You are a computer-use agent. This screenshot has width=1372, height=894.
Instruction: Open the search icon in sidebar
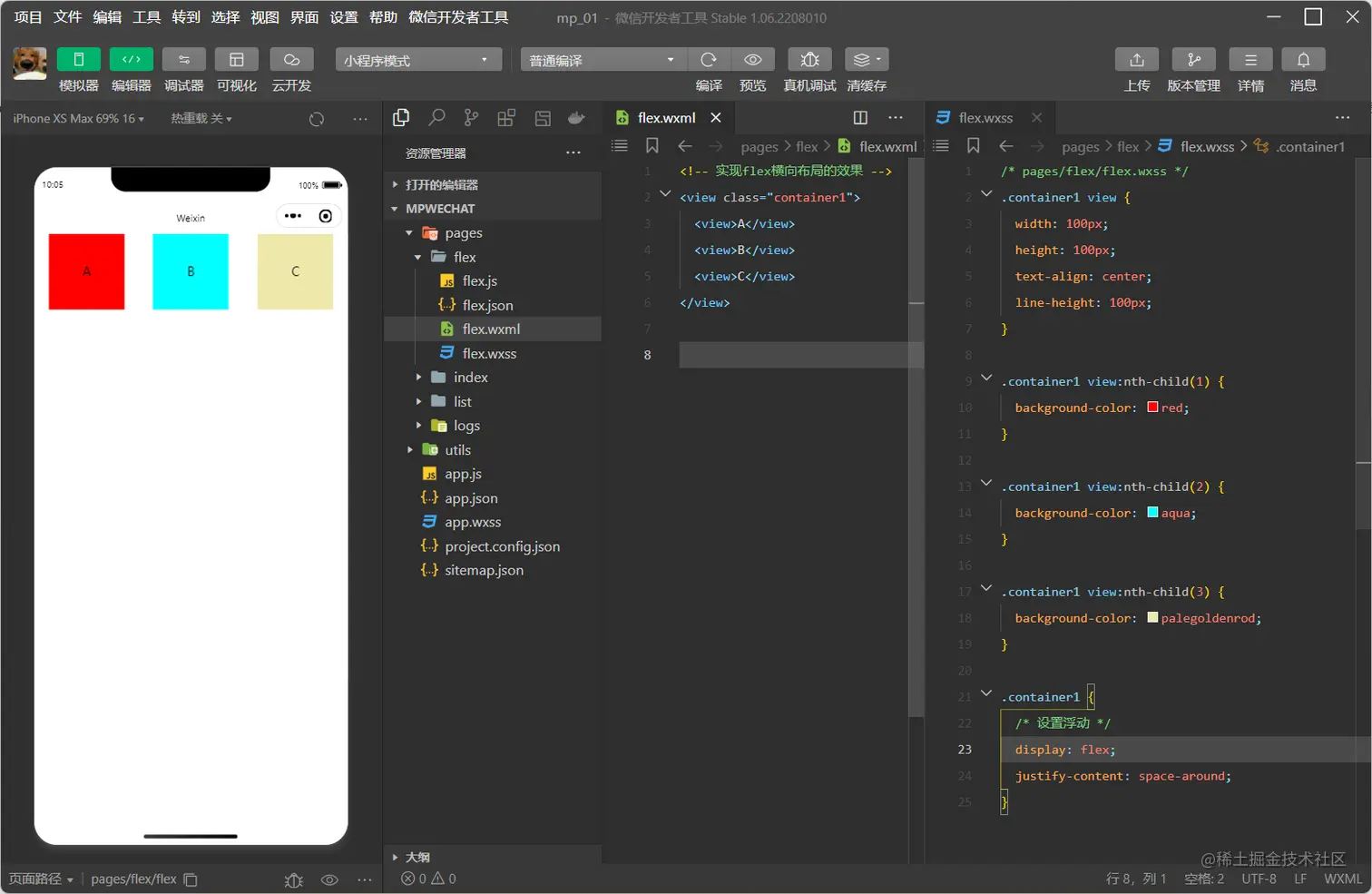[x=436, y=117]
